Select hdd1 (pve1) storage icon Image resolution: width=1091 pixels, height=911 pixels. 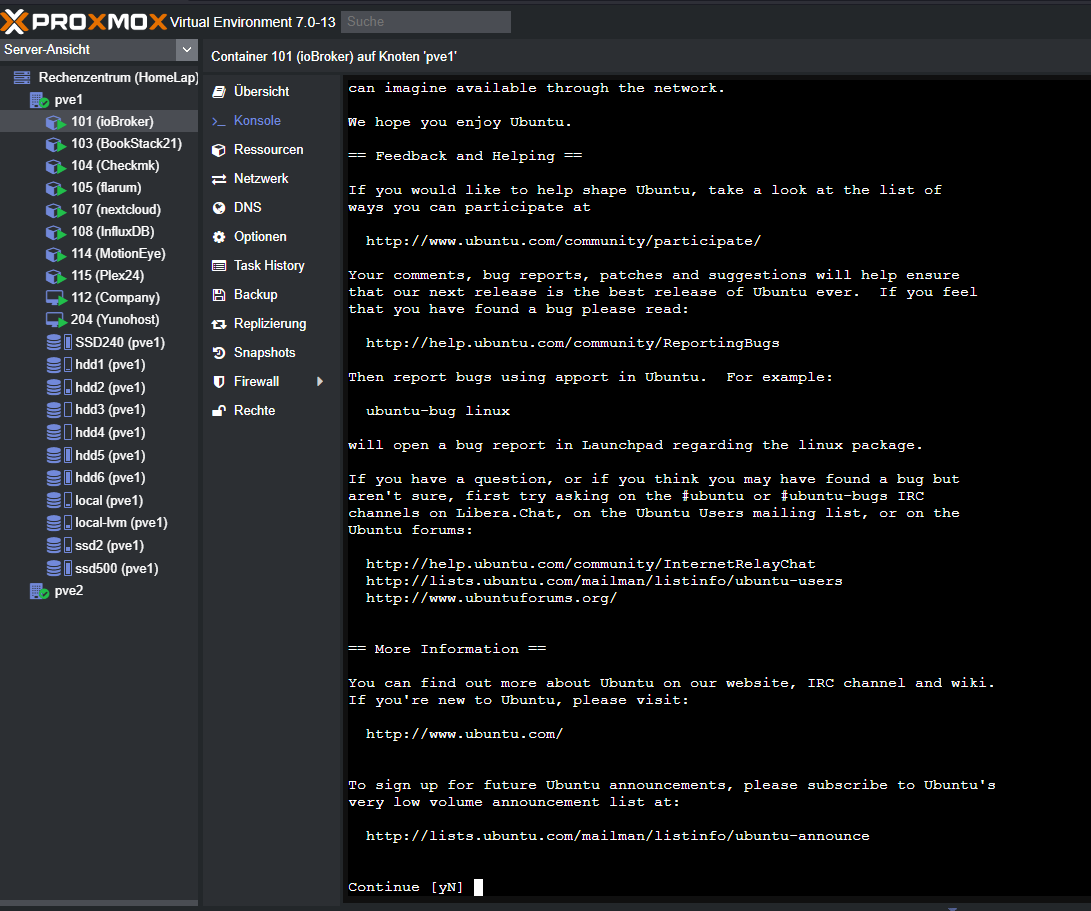click(59, 365)
